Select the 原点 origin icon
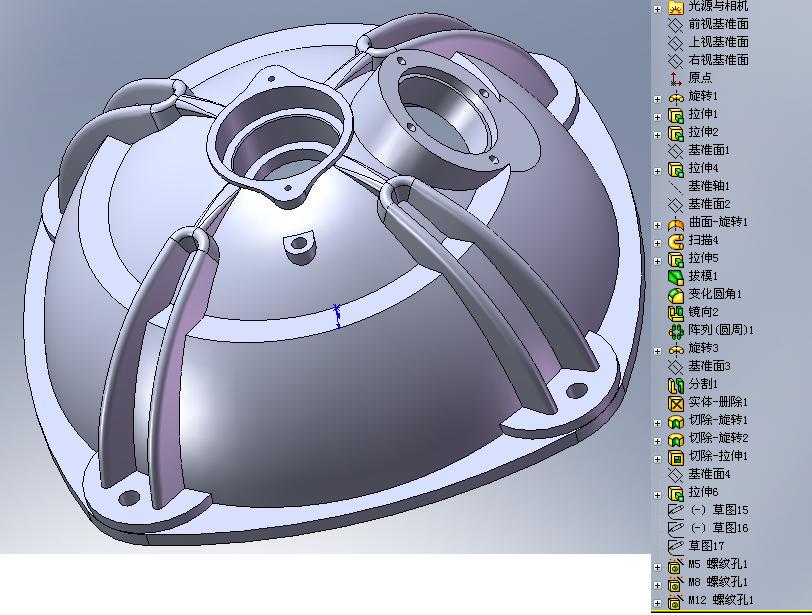This screenshot has width=812, height=615. point(676,79)
